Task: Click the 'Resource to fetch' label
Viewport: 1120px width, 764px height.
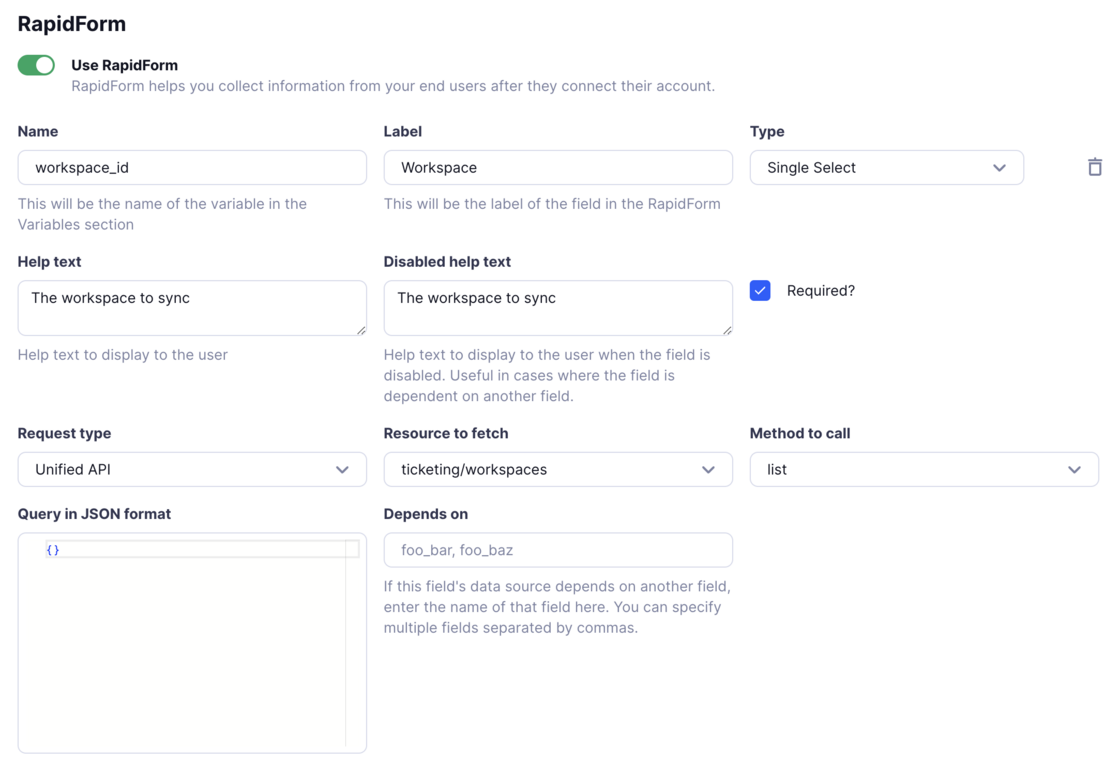Action: coord(446,433)
